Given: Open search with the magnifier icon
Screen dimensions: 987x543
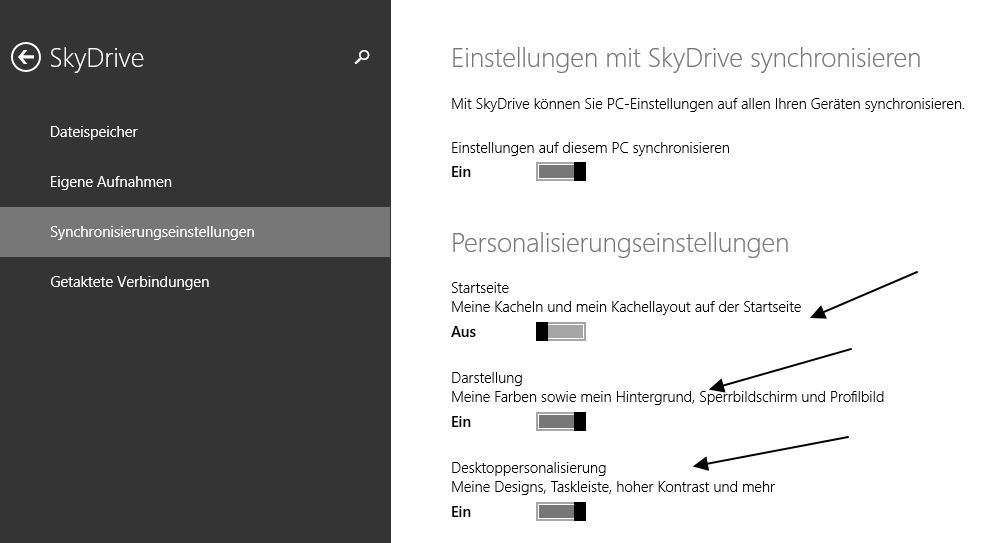Looking at the screenshot, I should (362, 57).
